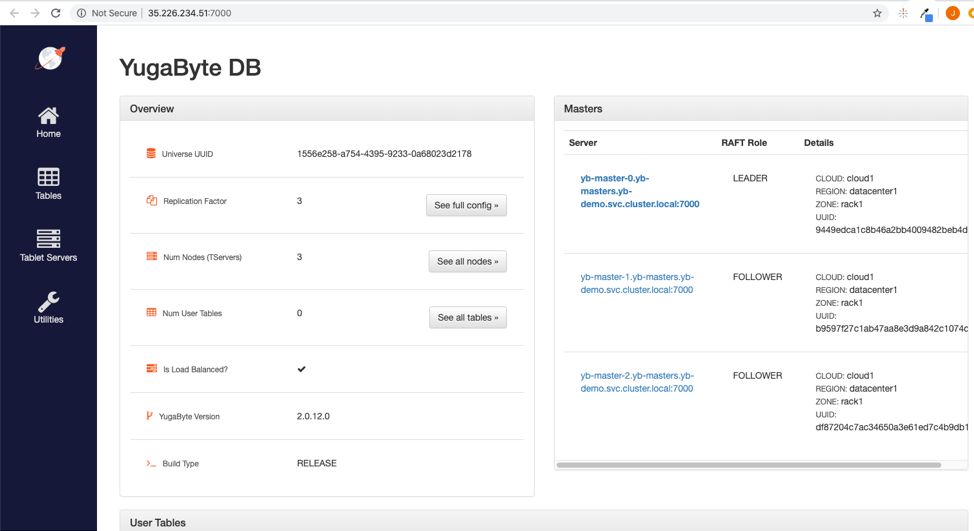Click the orange profile avatar in toolbar
This screenshot has width=974, height=531.
952,13
